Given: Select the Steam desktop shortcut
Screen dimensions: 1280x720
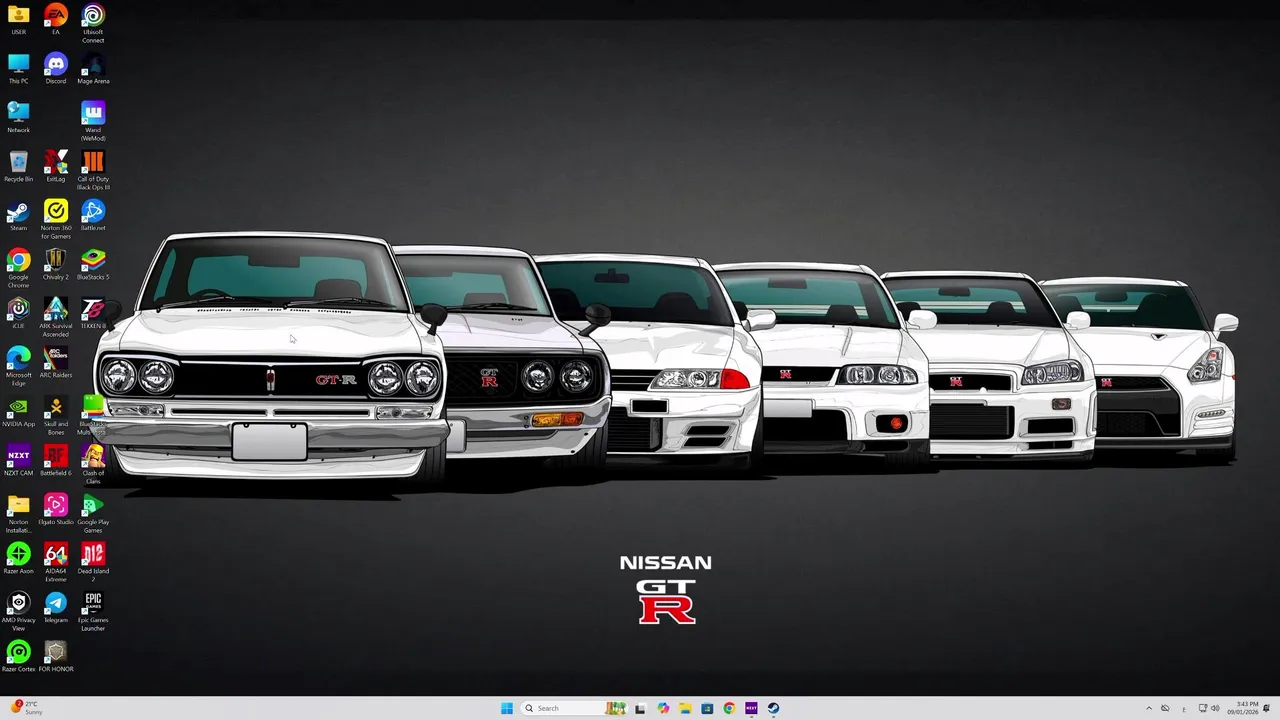Looking at the screenshot, I should pyautogui.click(x=18, y=216).
